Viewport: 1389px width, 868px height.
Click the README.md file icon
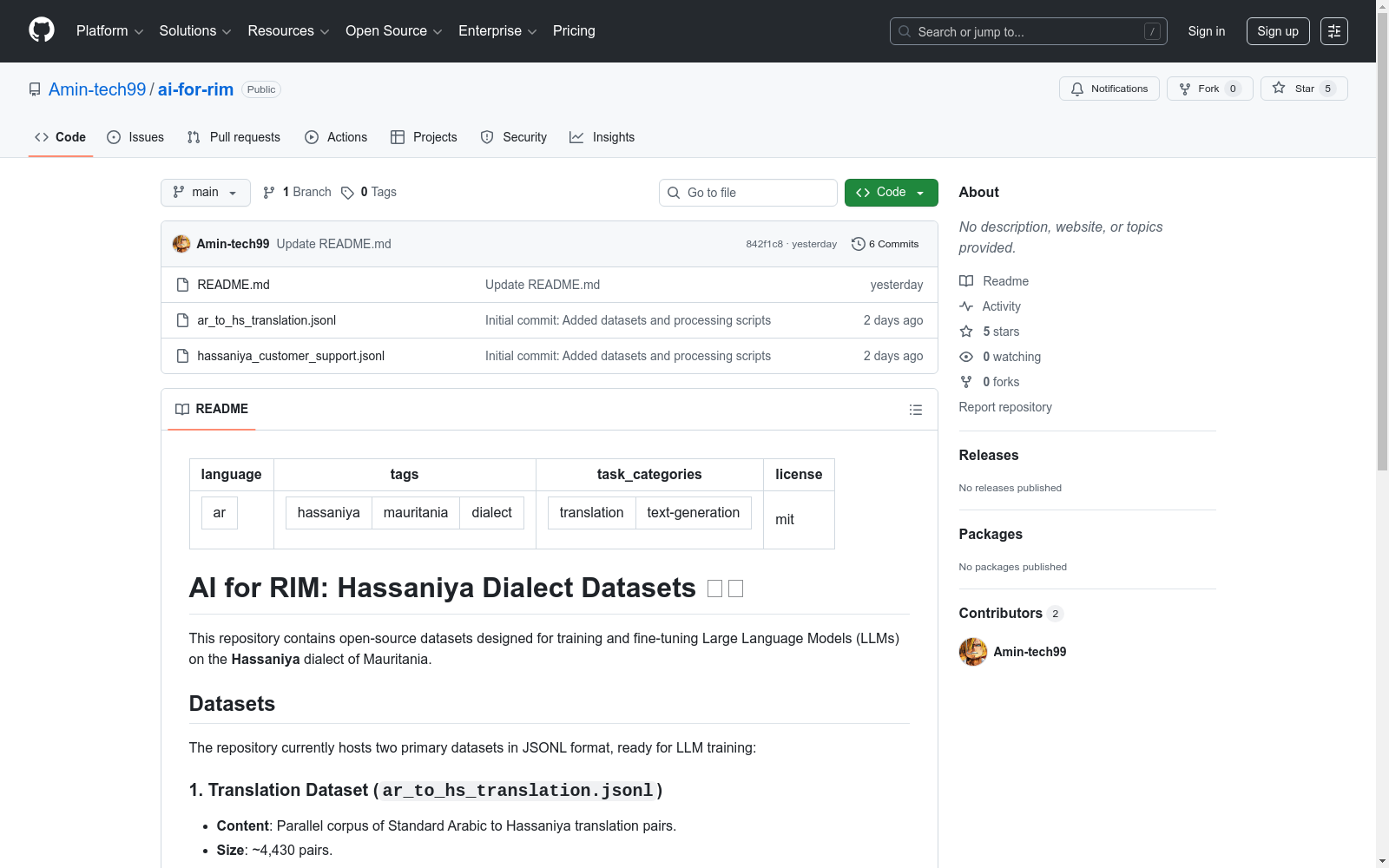182,285
